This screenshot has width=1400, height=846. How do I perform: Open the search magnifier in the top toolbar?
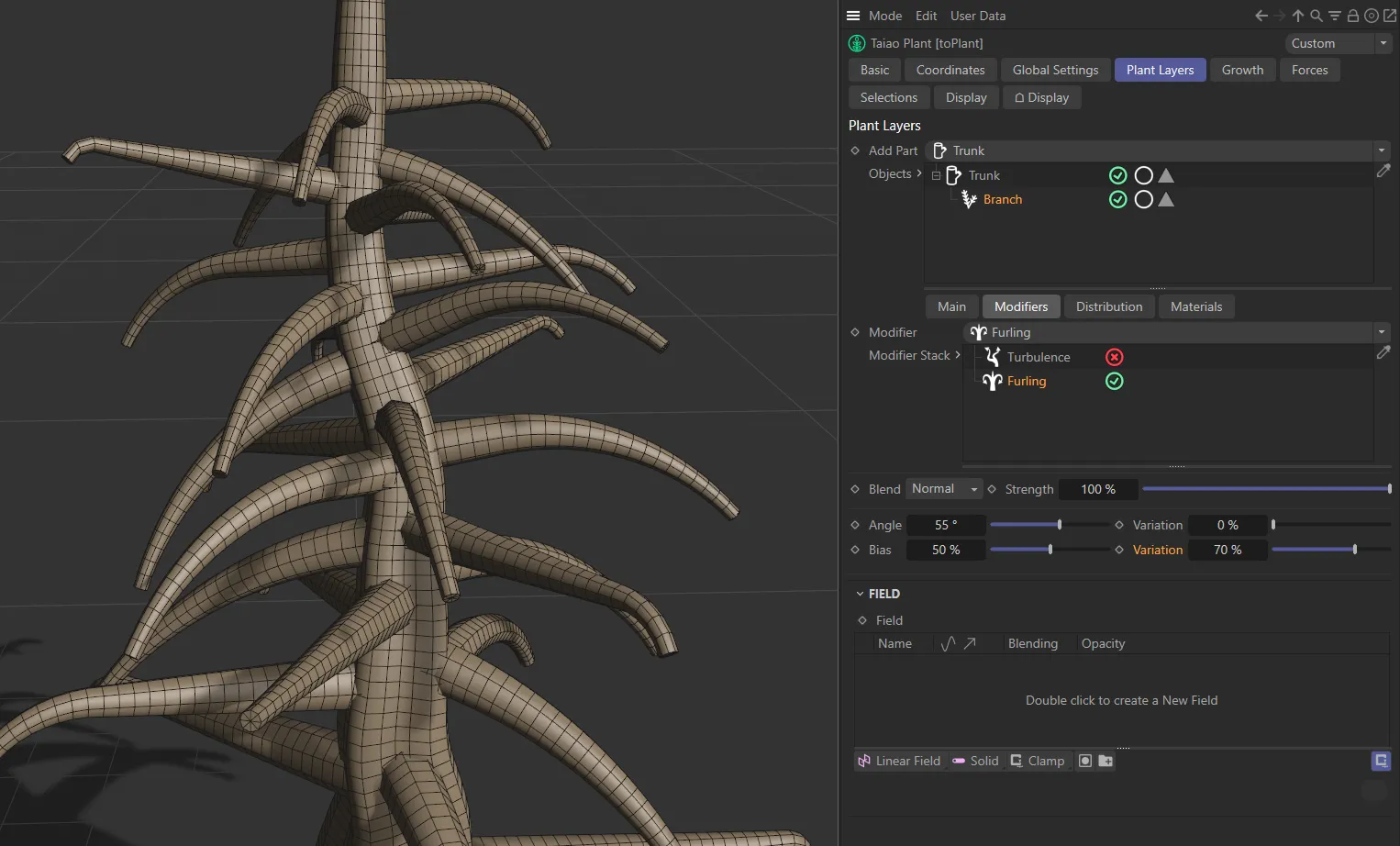[x=1316, y=16]
